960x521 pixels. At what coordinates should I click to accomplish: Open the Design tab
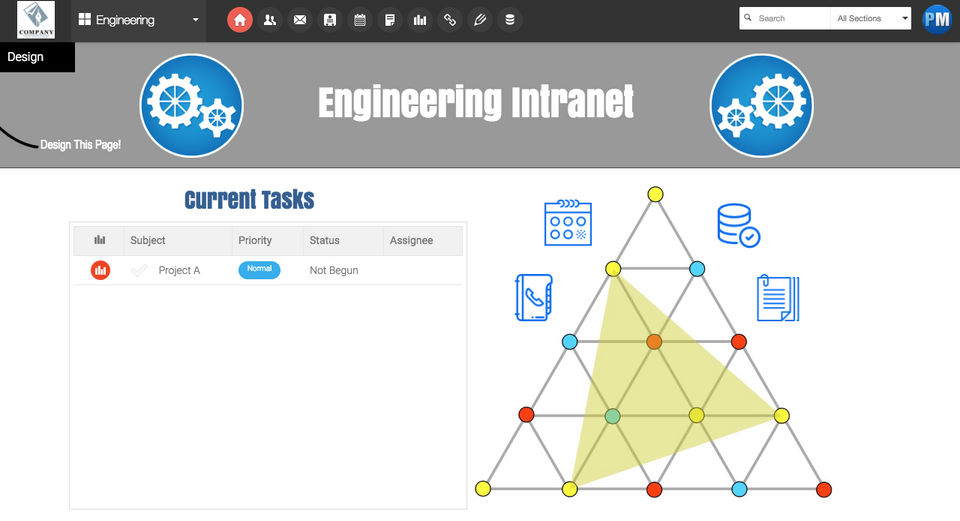(x=37, y=57)
